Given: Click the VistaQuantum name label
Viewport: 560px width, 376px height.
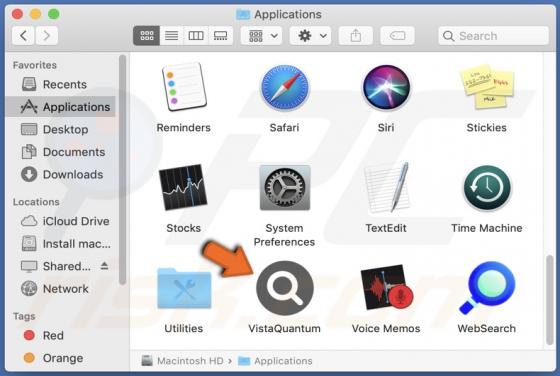Looking at the screenshot, I should (285, 329).
